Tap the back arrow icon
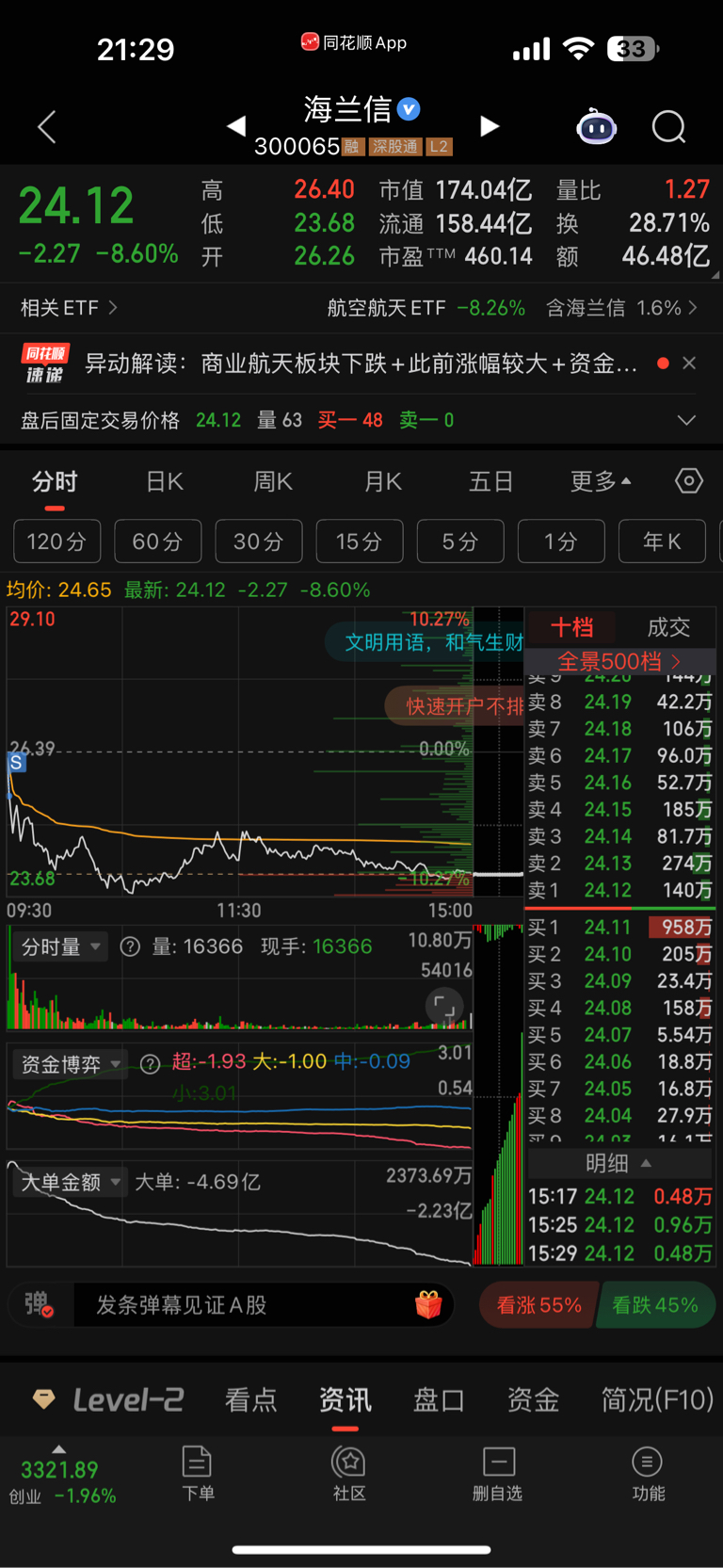Screen dimensions: 723x1568 (47, 127)
